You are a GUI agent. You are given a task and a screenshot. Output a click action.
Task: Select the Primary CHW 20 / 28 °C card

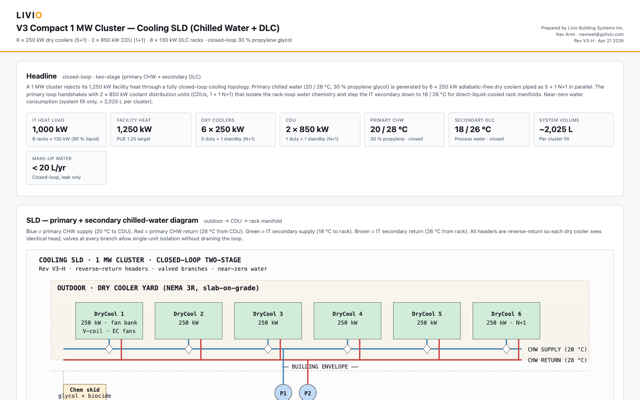(404, 129)
